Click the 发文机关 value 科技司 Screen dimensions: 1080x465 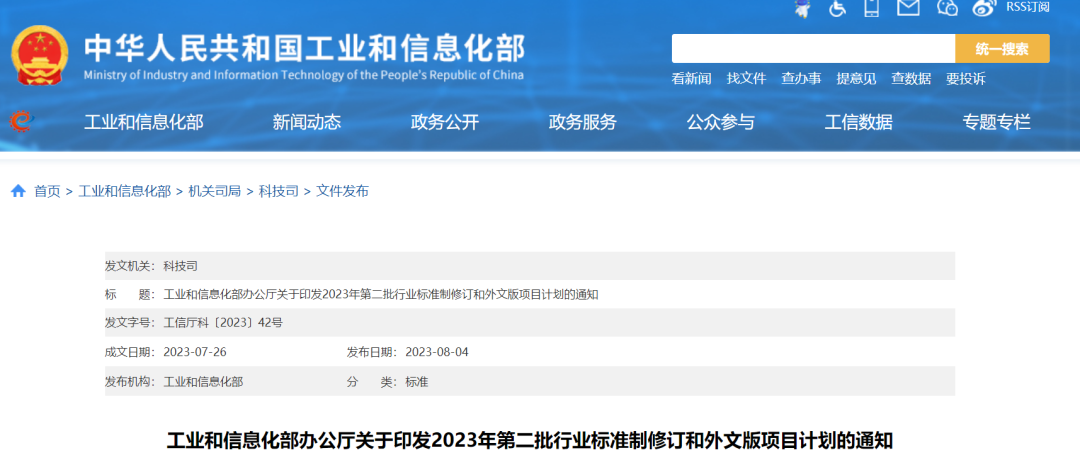click(180, 265)
